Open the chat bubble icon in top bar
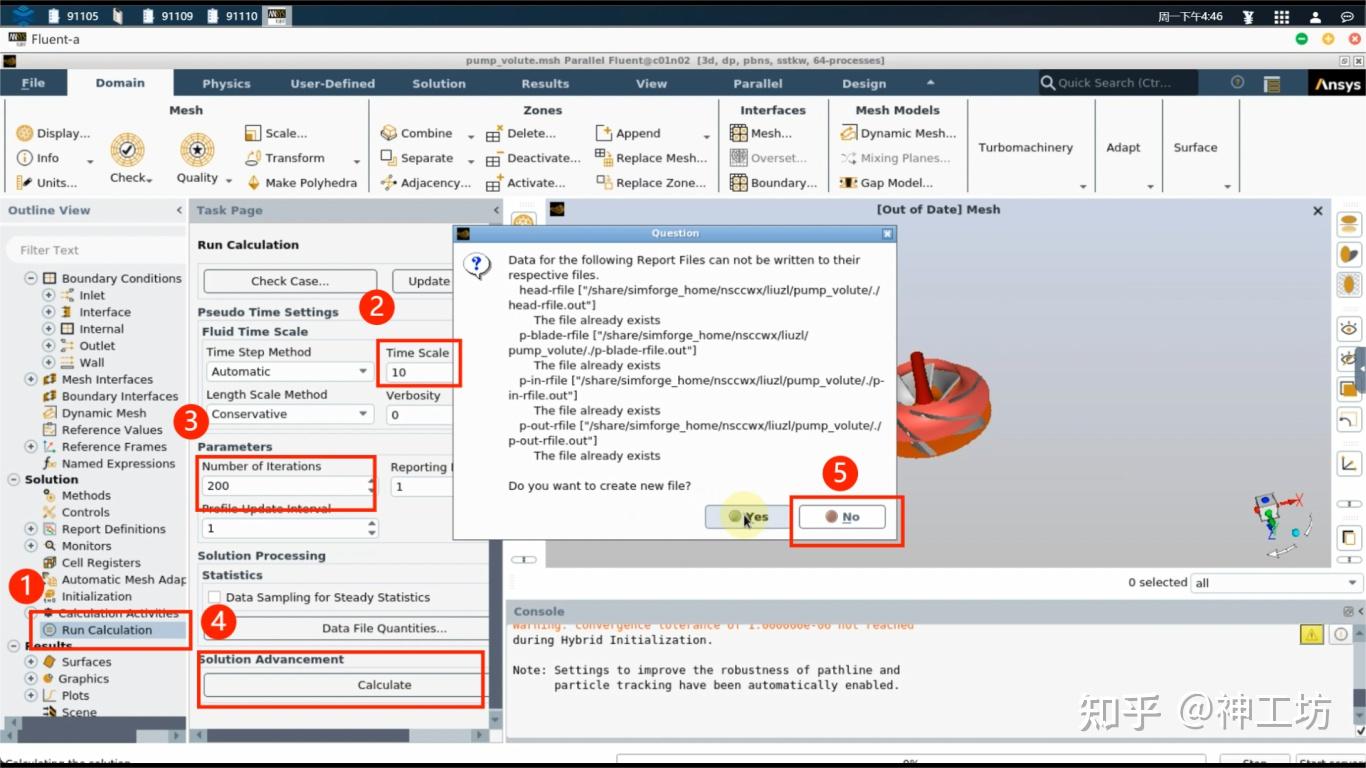Viewport: 1366px width, 768px height. click(1347, 16)
